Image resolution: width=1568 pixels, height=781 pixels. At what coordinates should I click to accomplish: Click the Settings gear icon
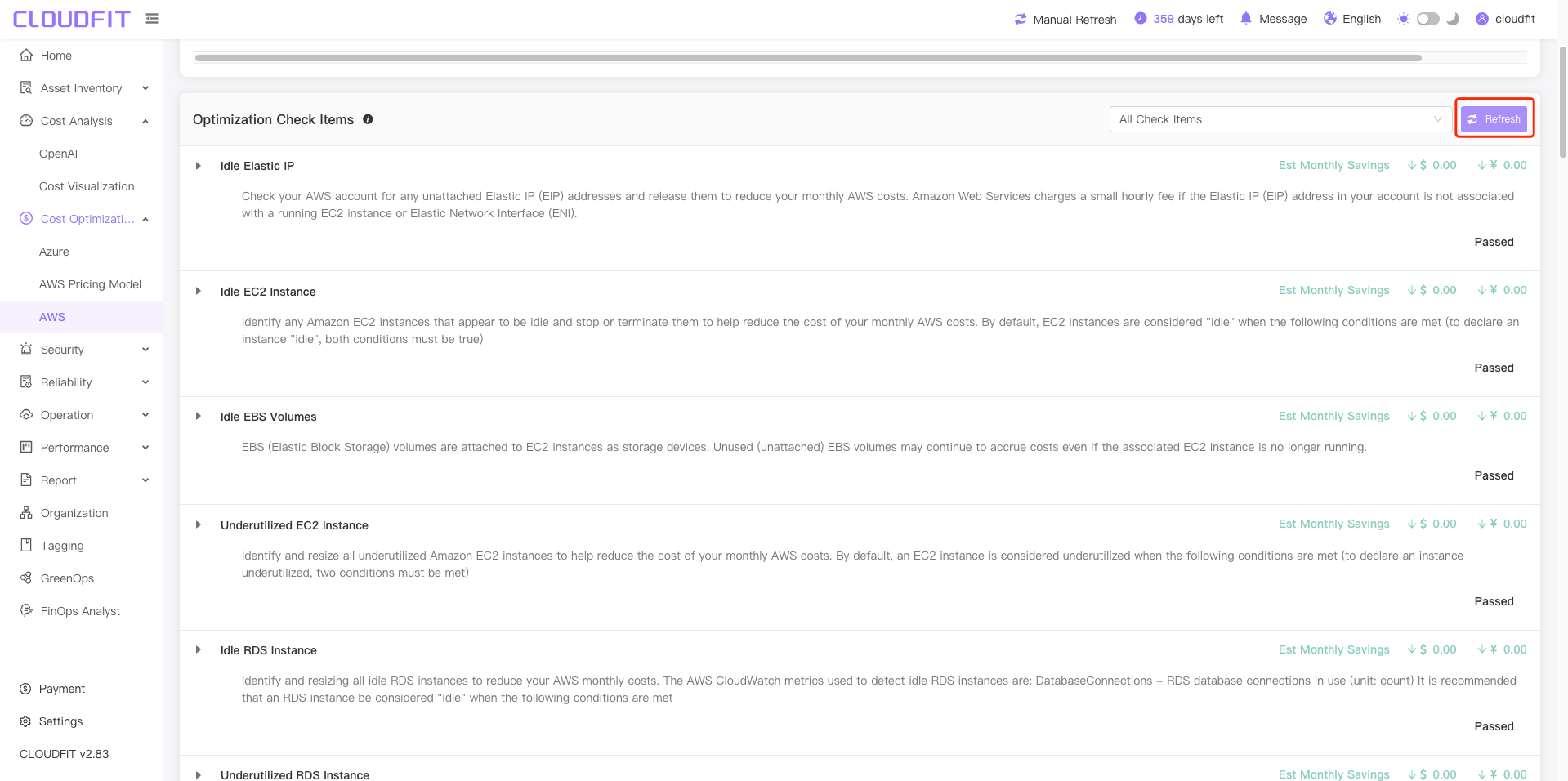[25, 721]
